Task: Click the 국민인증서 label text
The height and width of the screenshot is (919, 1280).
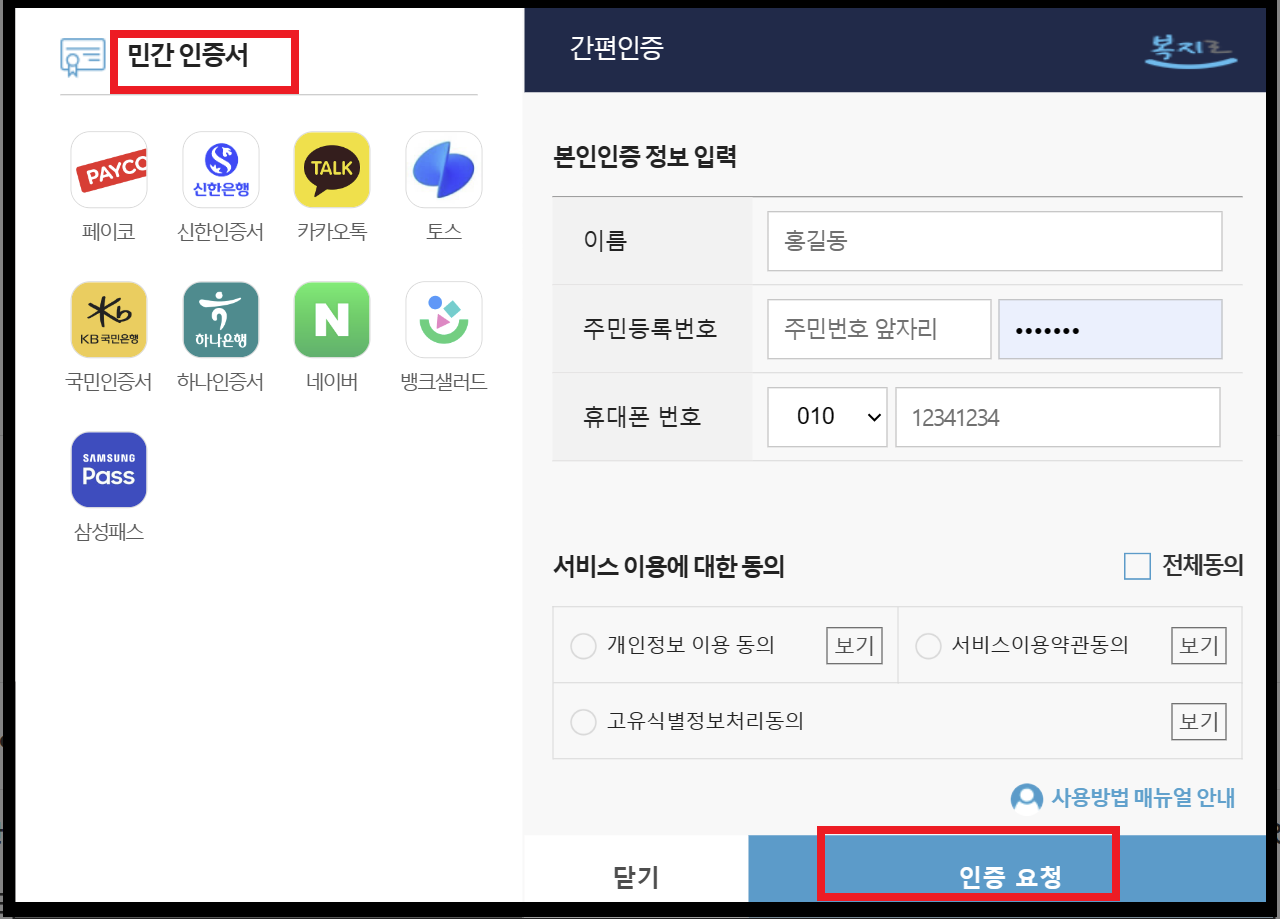Action: (x=109, y=382)
